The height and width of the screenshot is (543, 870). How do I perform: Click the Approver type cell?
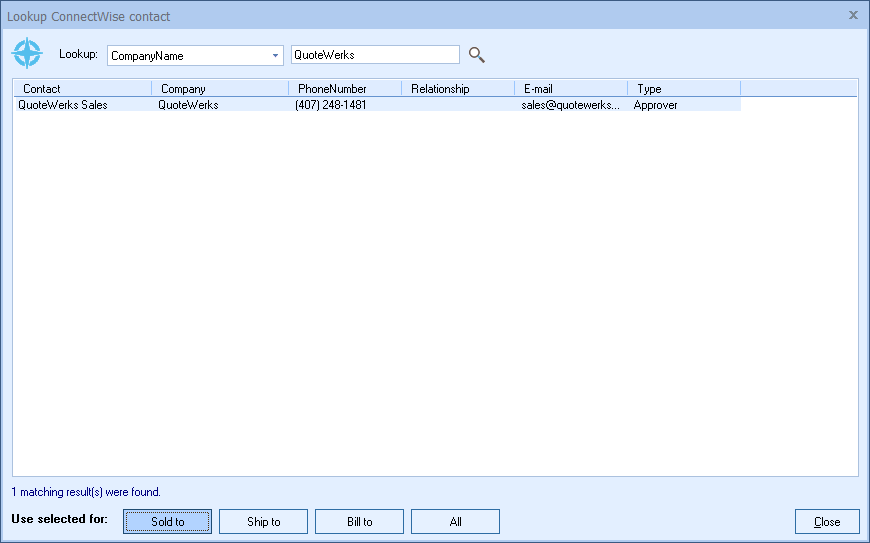pos(656,105)
